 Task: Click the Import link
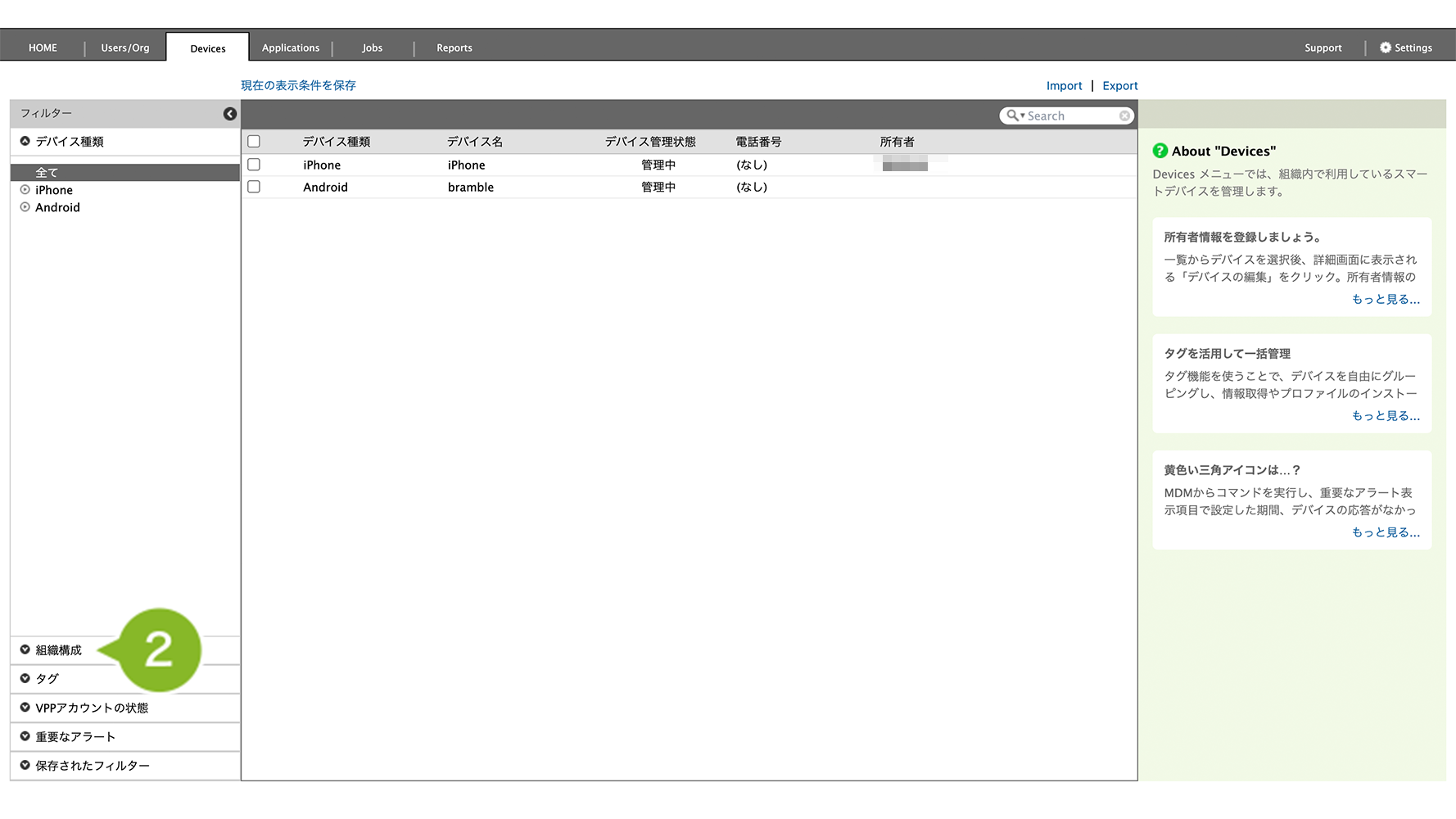pos(1064,86)
